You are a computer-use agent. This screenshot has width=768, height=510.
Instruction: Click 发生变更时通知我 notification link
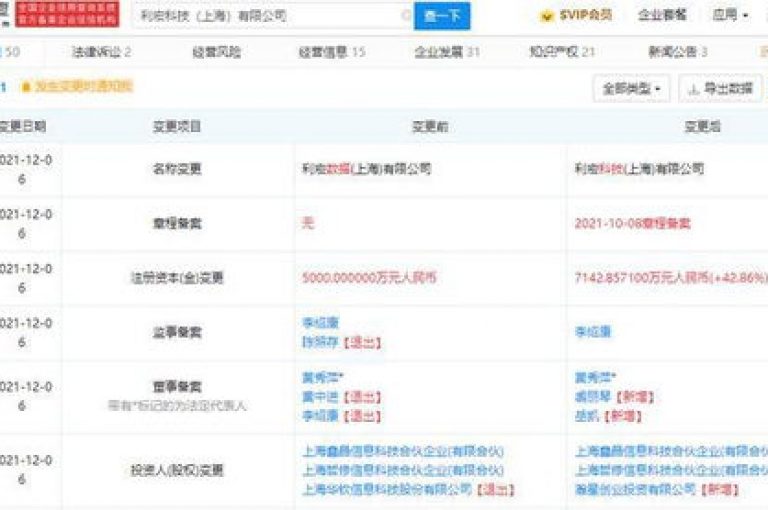(84, 87)
